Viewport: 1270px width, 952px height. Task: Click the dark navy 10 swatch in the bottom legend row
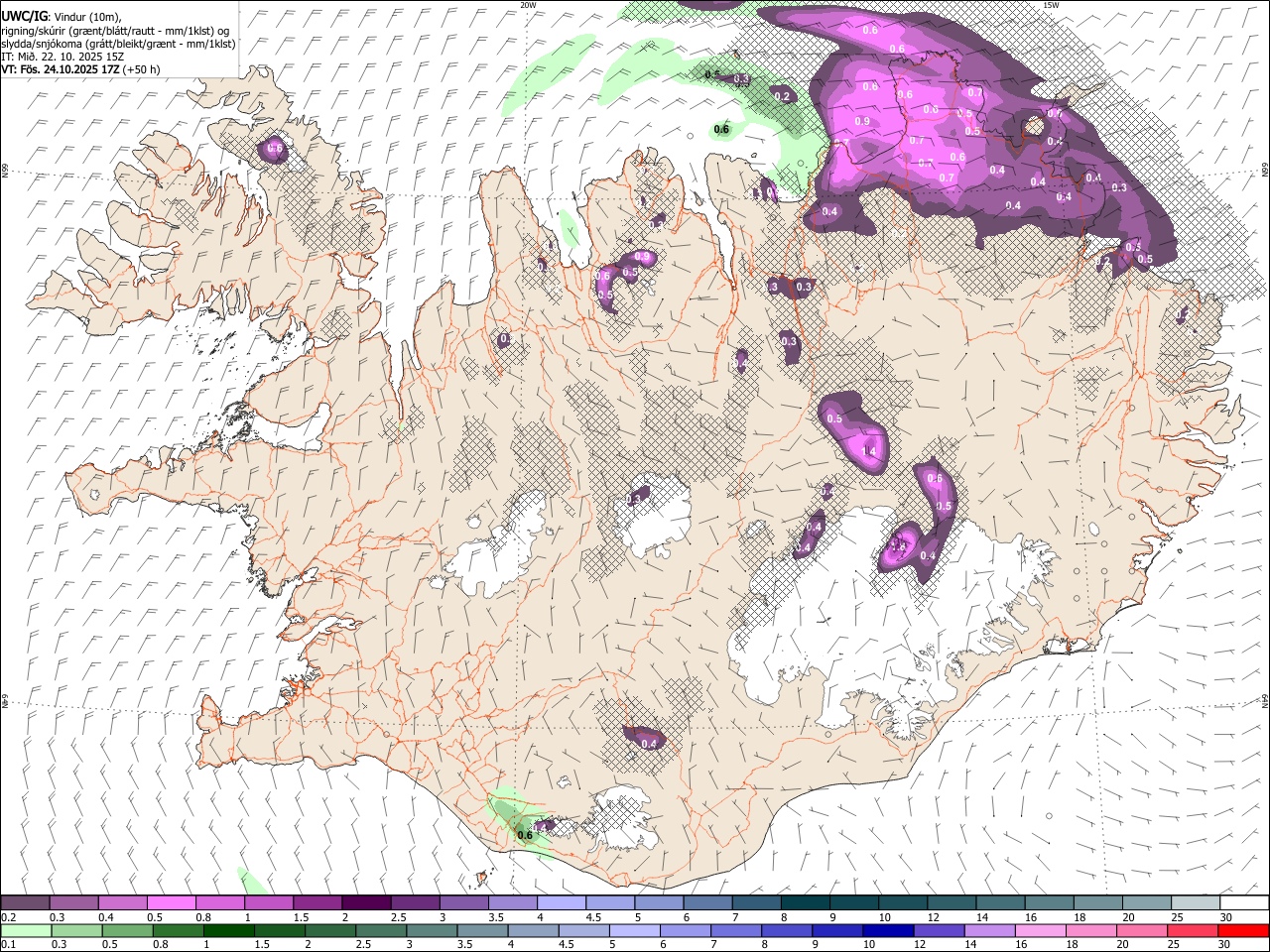tap(886, 930)
